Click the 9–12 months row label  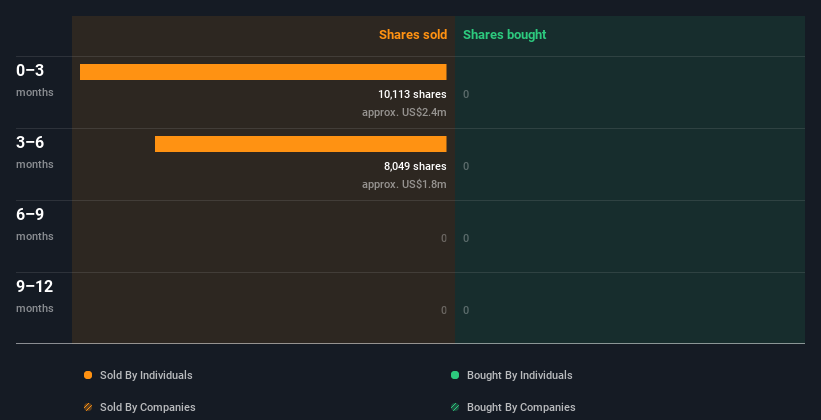(x=35, y=296)
